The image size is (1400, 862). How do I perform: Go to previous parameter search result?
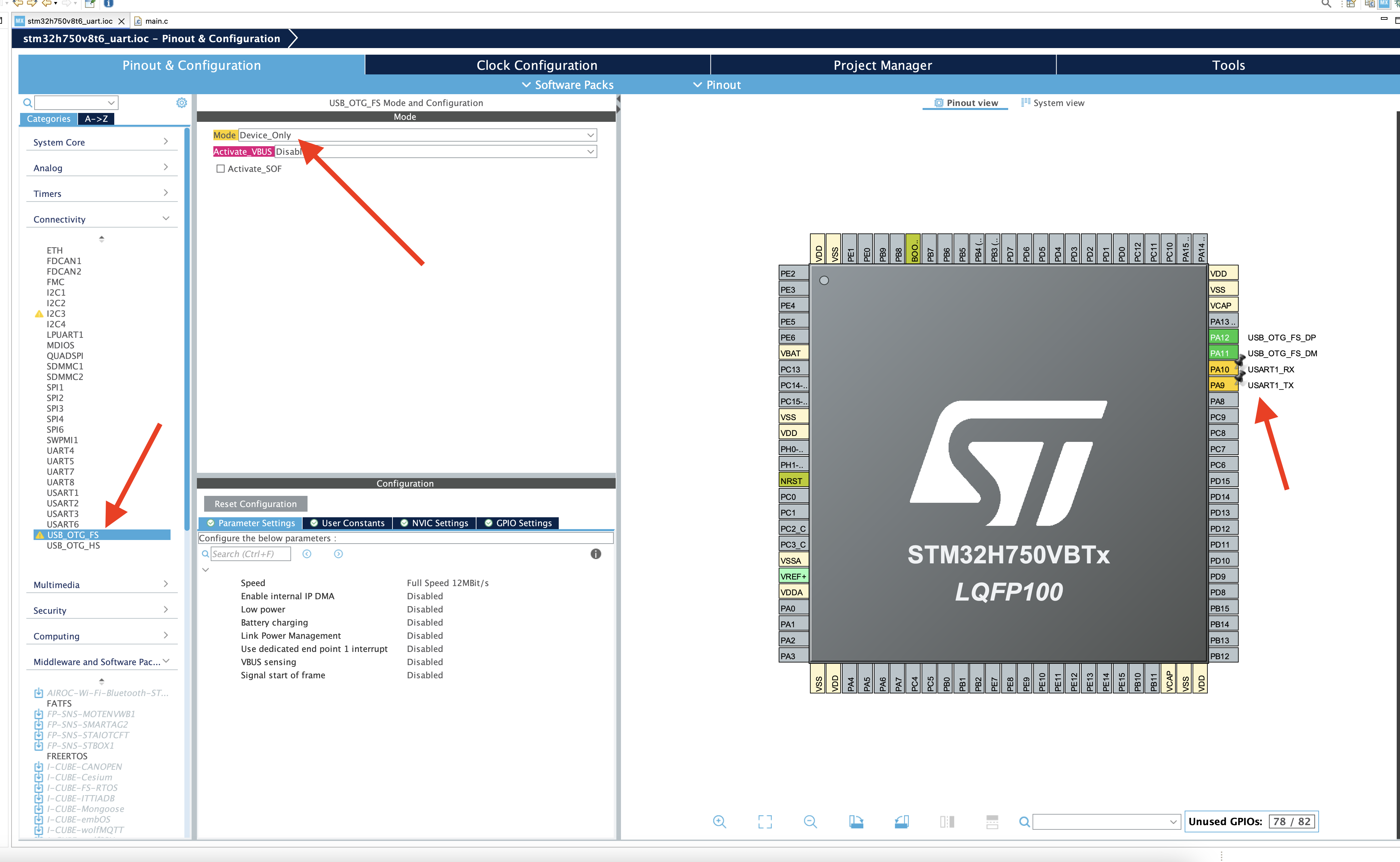click(x=307, y=553)
